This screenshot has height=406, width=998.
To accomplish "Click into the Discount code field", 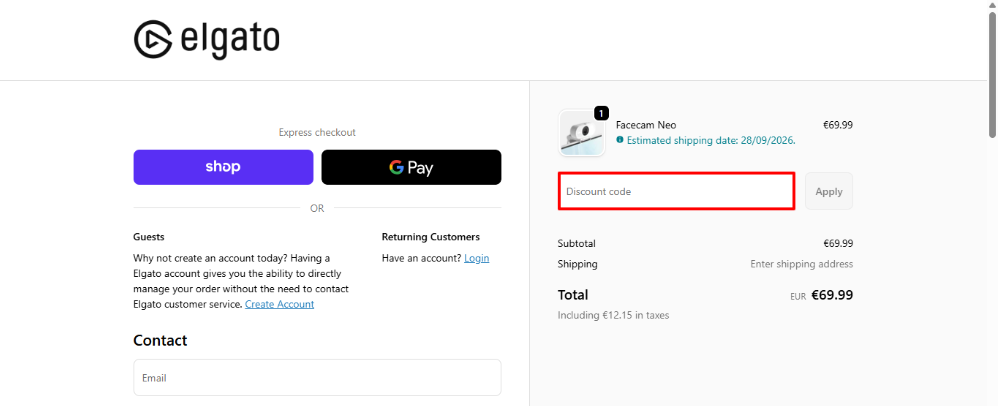I will click(676, 191).
